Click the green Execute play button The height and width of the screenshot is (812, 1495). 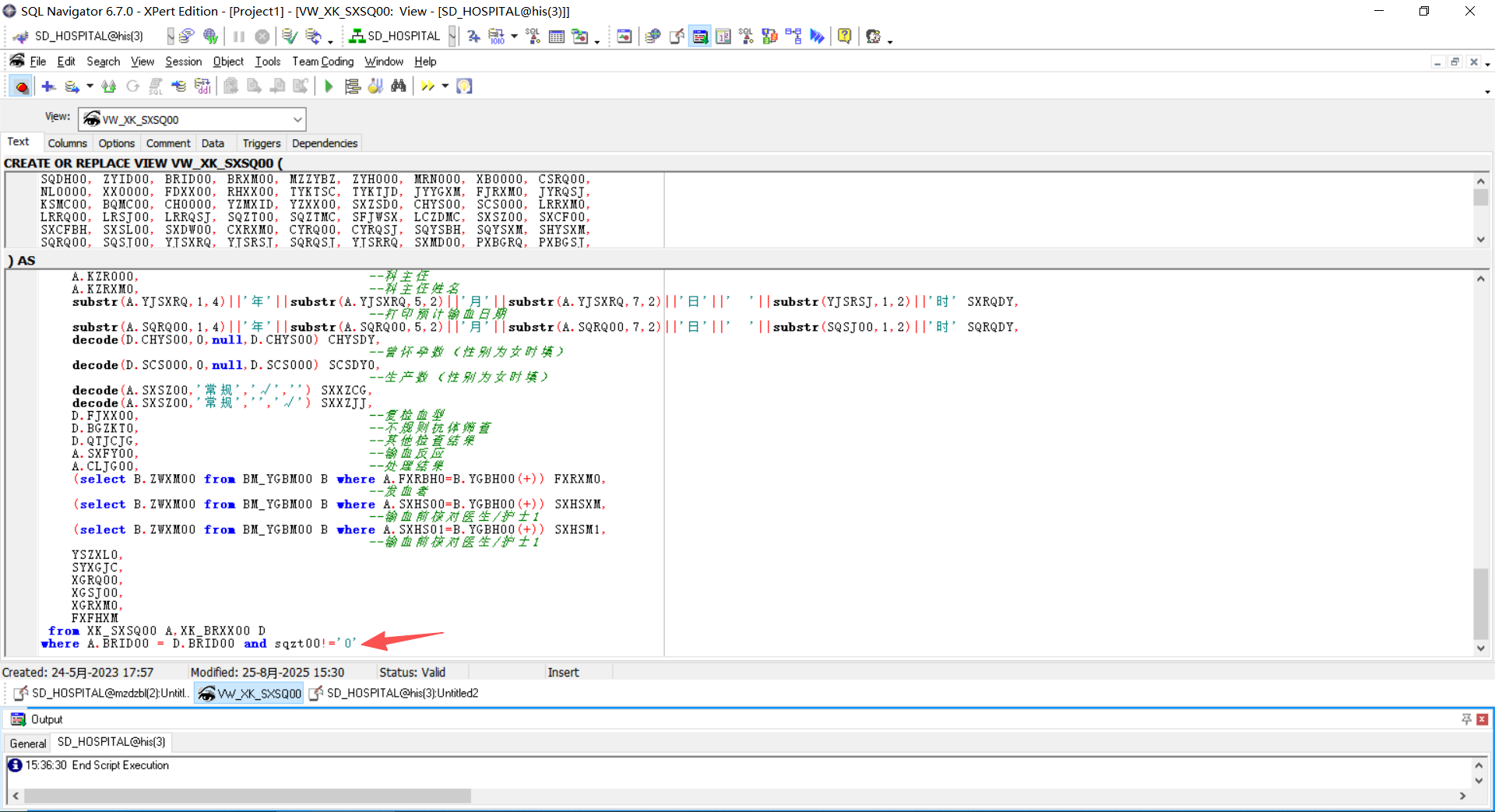point(329,86)
